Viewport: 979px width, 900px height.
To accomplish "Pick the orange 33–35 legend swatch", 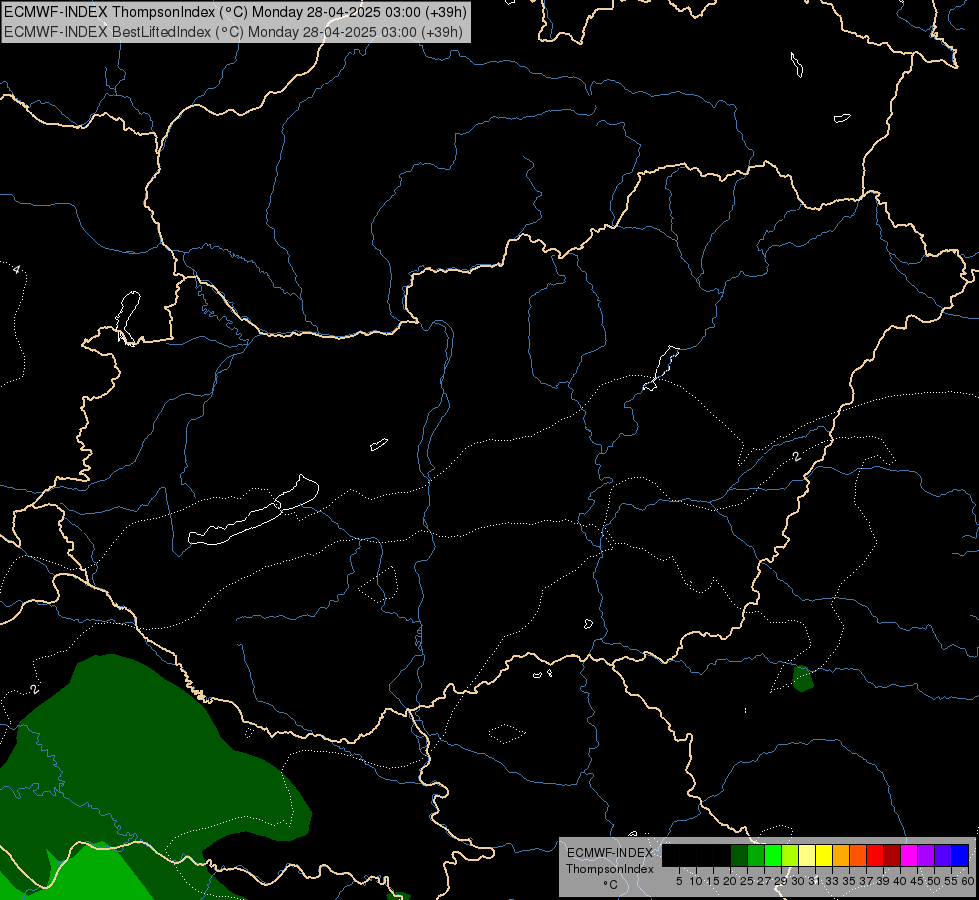I will [x=841, y=855].
